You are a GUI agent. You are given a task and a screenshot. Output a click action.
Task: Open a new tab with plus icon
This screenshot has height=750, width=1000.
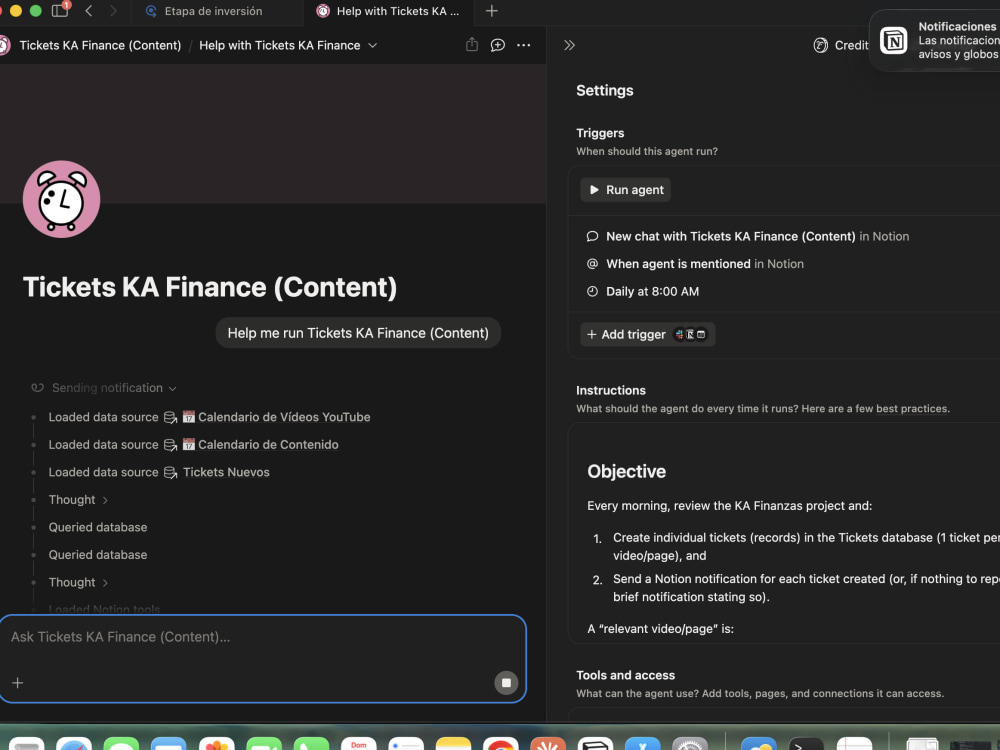pyautogui.click(x=491, y=11)
